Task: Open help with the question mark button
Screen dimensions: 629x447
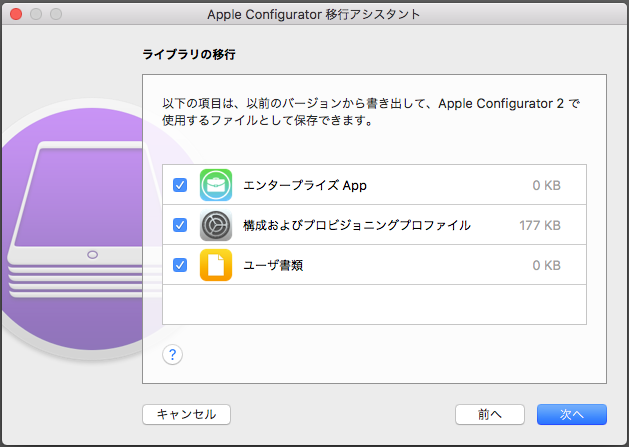Action: (x=172, y=355)
